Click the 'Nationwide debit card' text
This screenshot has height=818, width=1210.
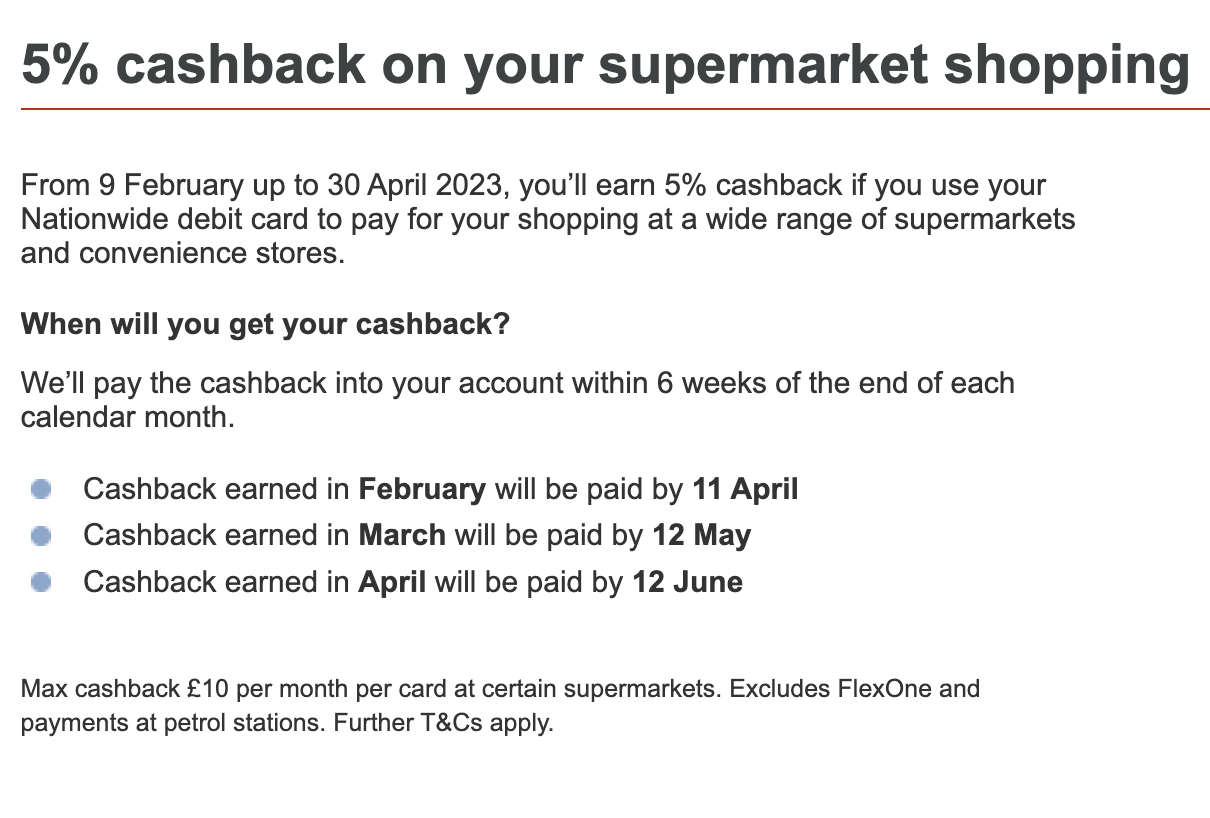pyautogui.click(x=156, y=219)
